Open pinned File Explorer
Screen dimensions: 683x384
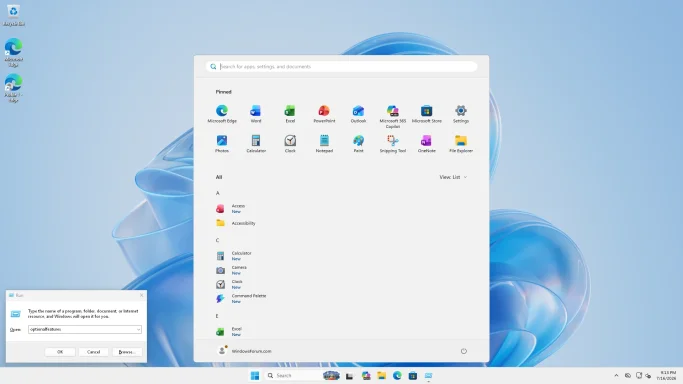click(x=461, y=144)
